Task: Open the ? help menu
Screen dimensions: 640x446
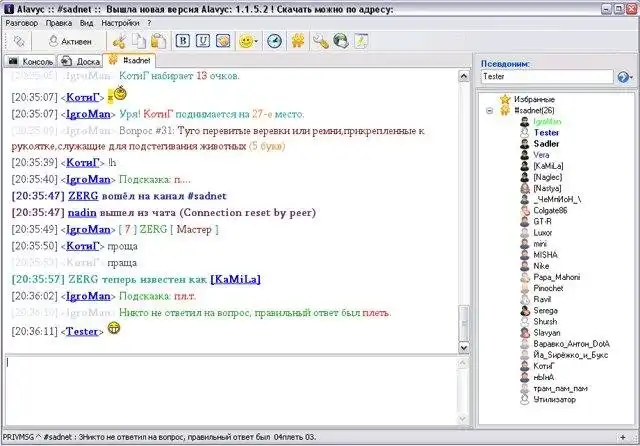Action: point(149,23)
